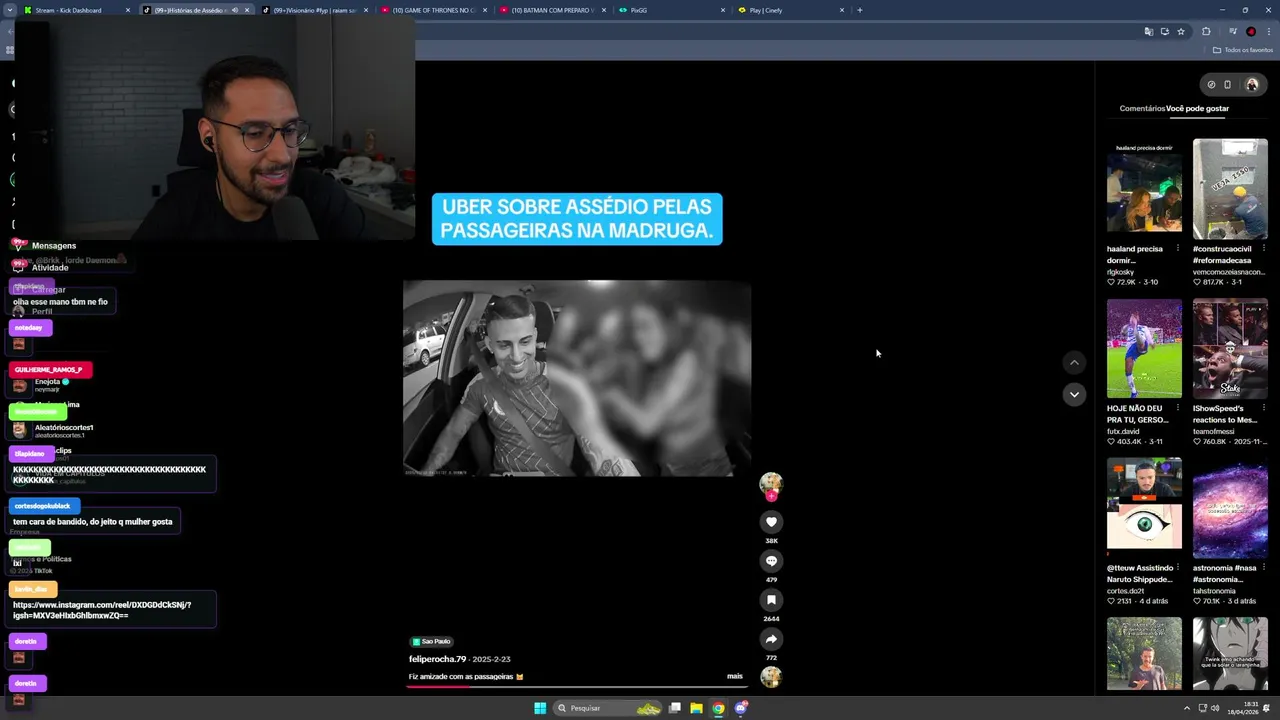1280x720 pixels.
Task: Click the tahstronomia author name
Action: 1216,590
